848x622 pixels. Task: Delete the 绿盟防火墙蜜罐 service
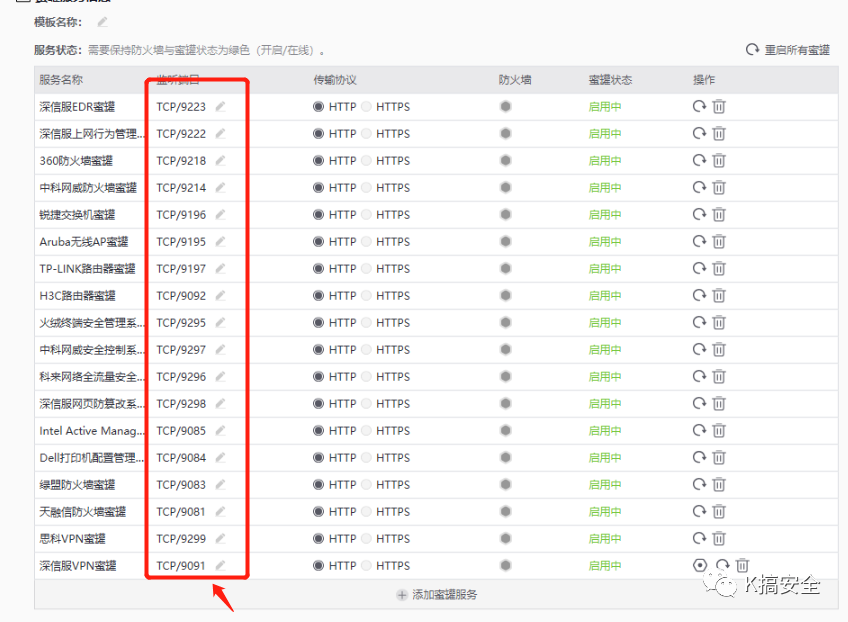(x=719, y=485)
